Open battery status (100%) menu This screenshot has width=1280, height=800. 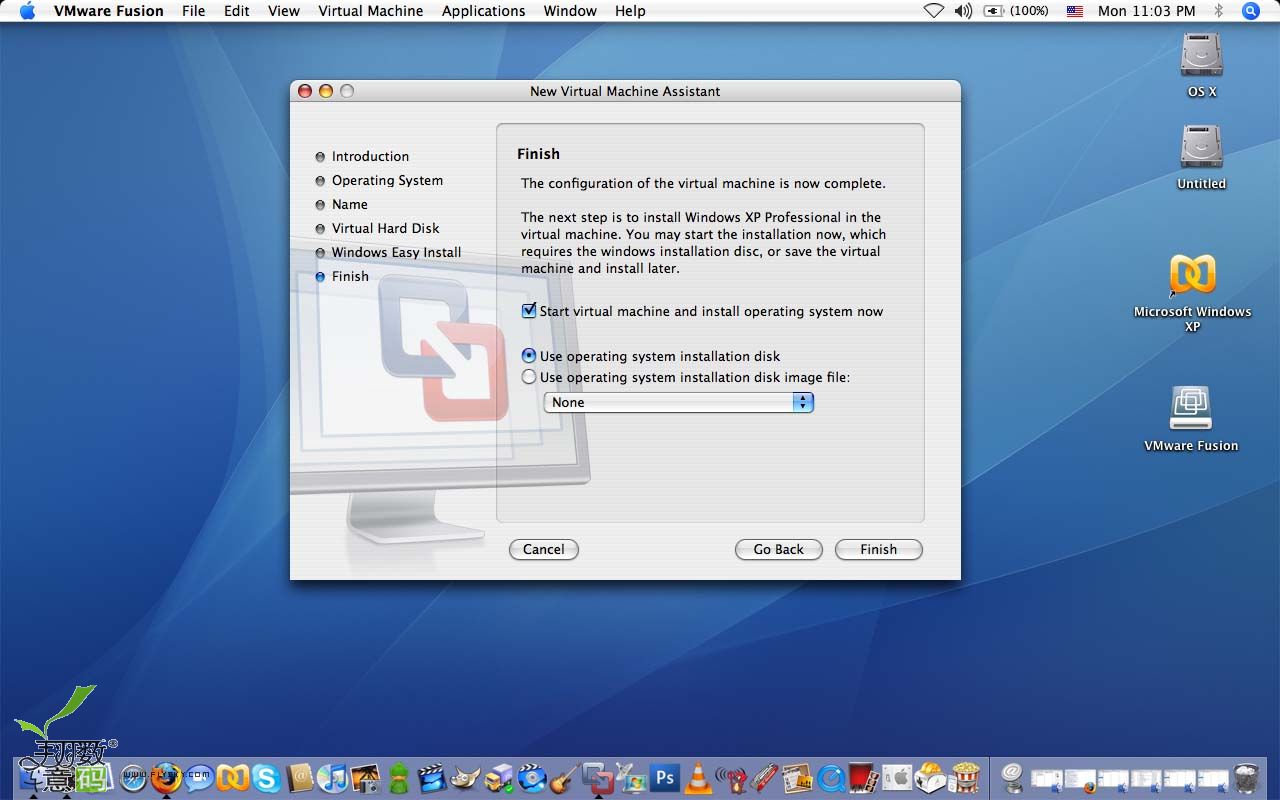[1016, 11]
